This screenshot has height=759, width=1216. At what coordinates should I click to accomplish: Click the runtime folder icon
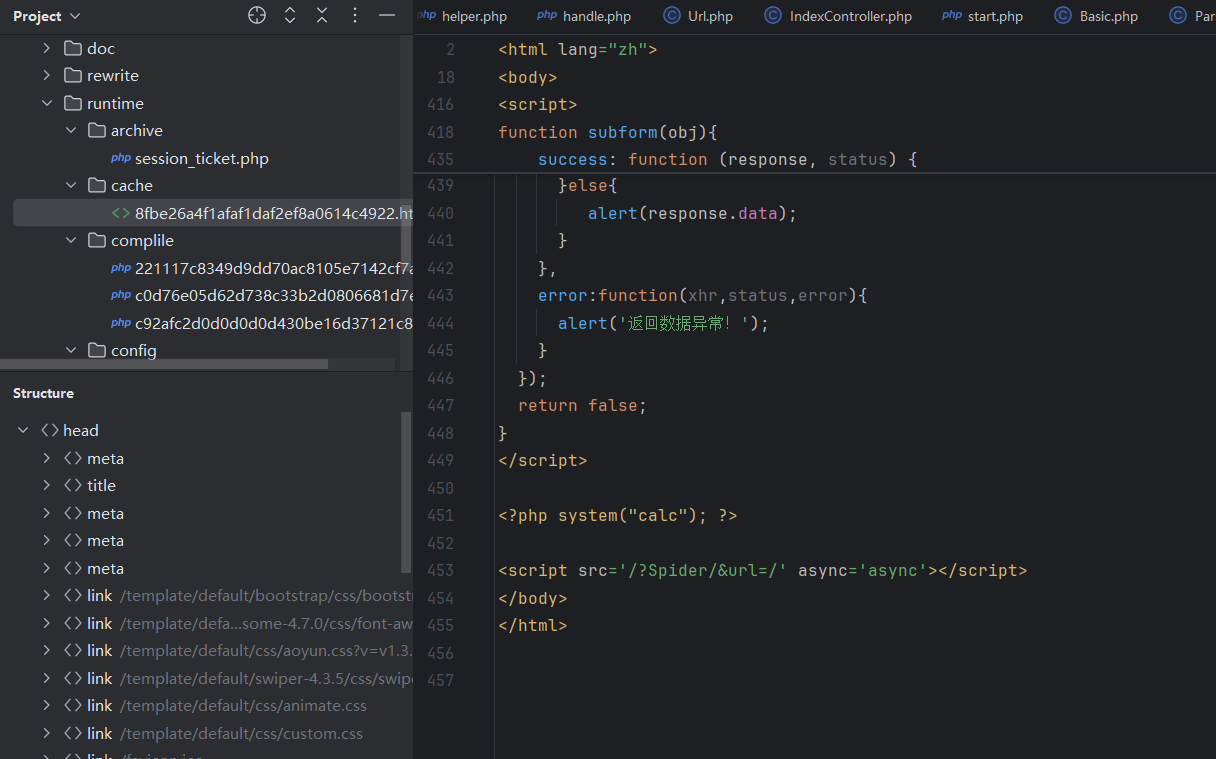coord(72,103)
